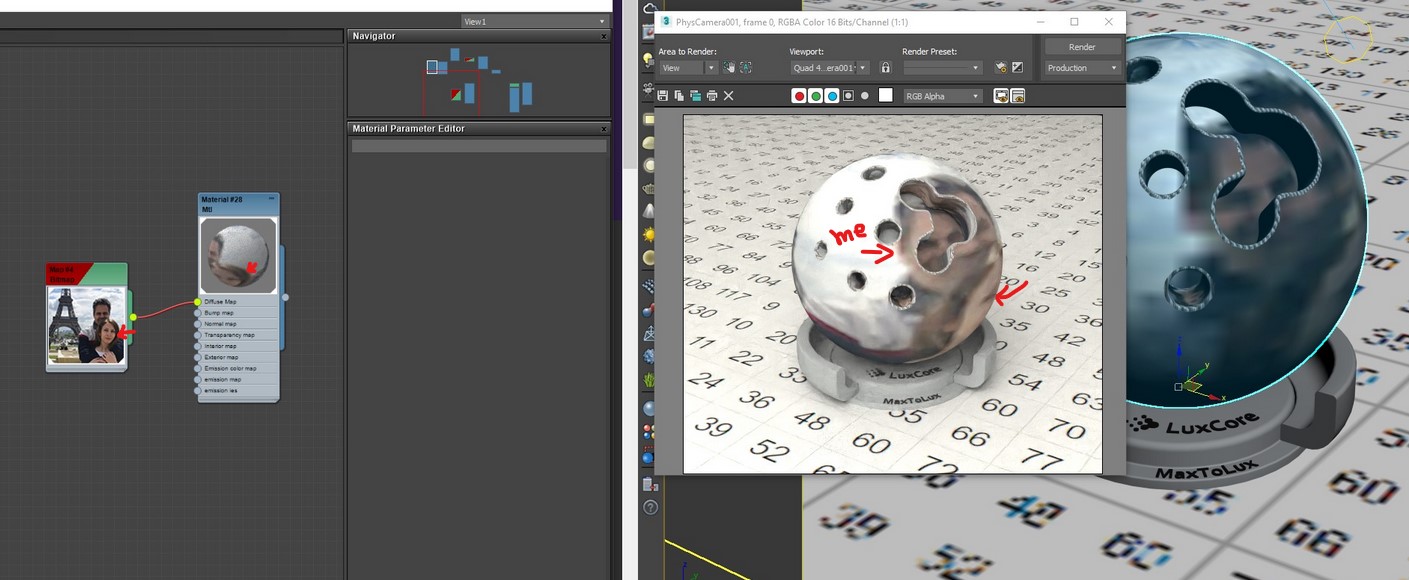Open the View1 dropdown in material editor
This screenshot has height=580, width=1409.
coord(535,21)
